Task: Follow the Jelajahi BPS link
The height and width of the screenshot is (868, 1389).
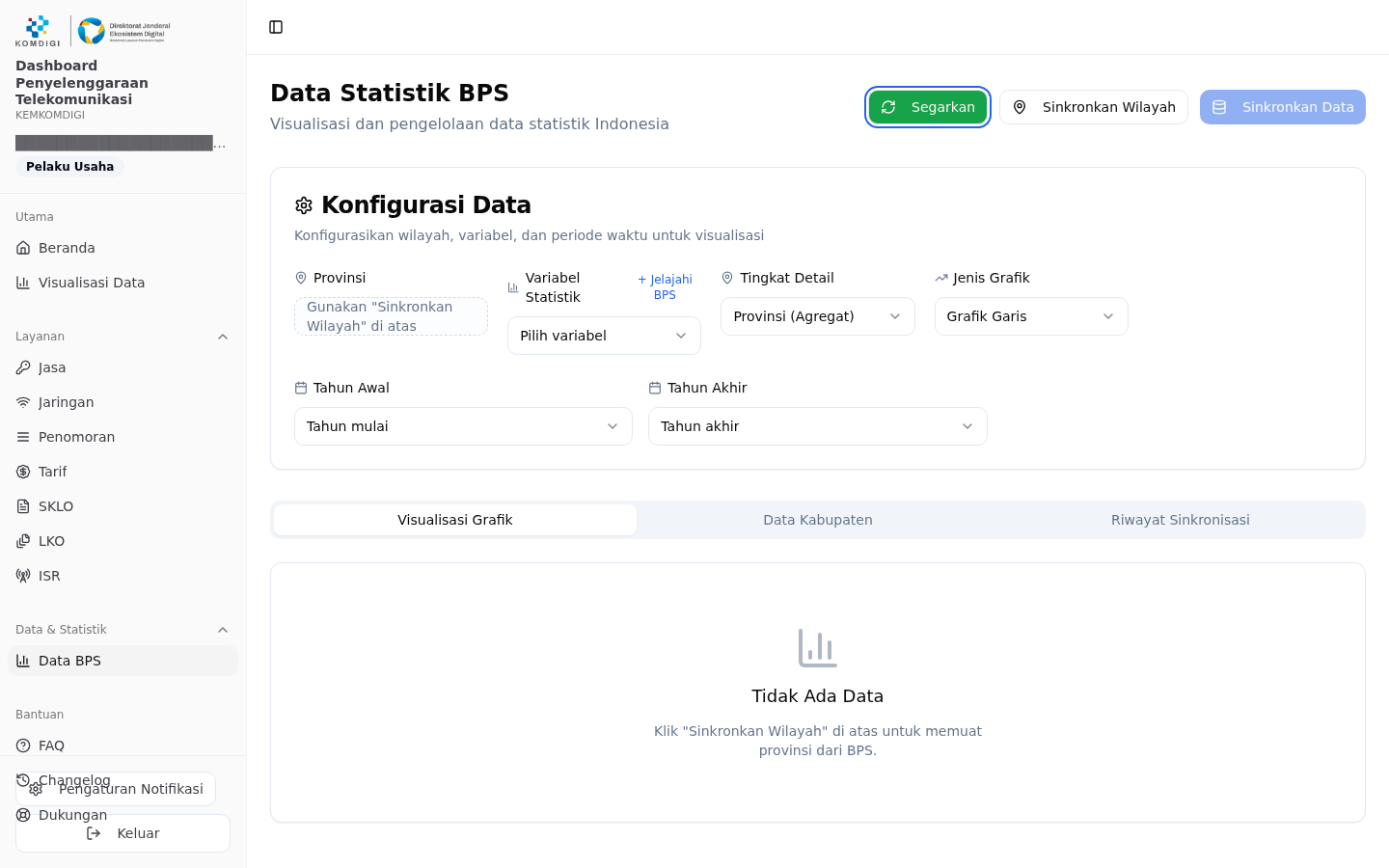Action: pyautogui.click(x=665, y=287)
